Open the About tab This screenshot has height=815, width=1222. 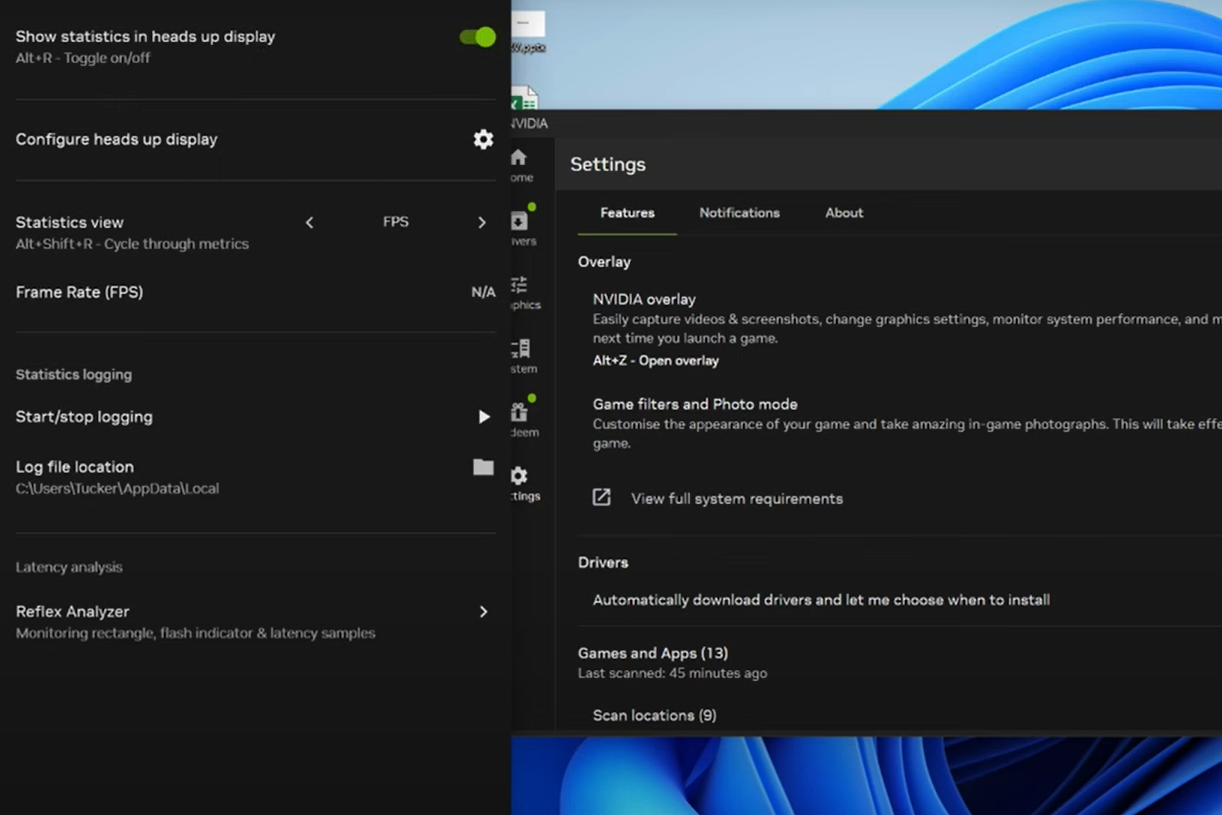pyautogui.click(x=843, y=212)
